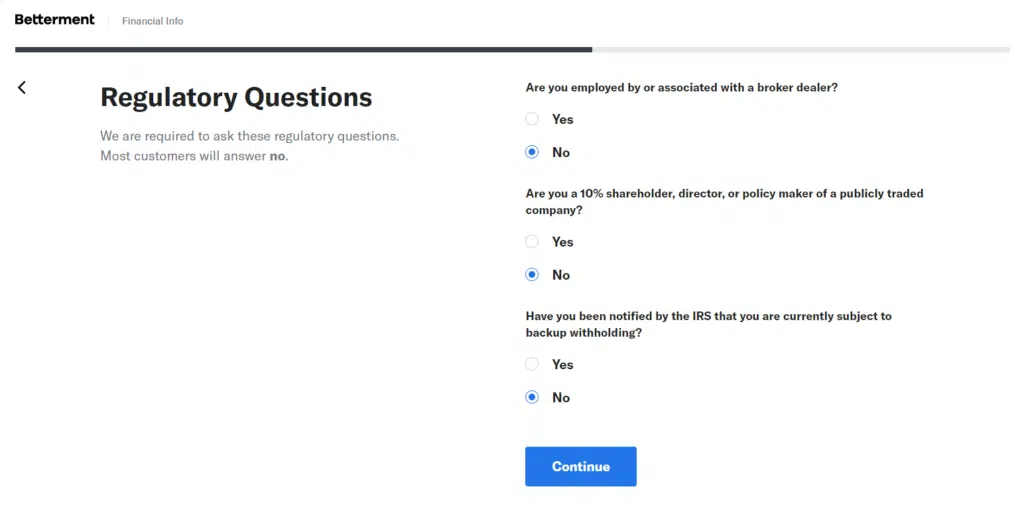Click the 'Yes' label text under broker dealer

point(563,119)
